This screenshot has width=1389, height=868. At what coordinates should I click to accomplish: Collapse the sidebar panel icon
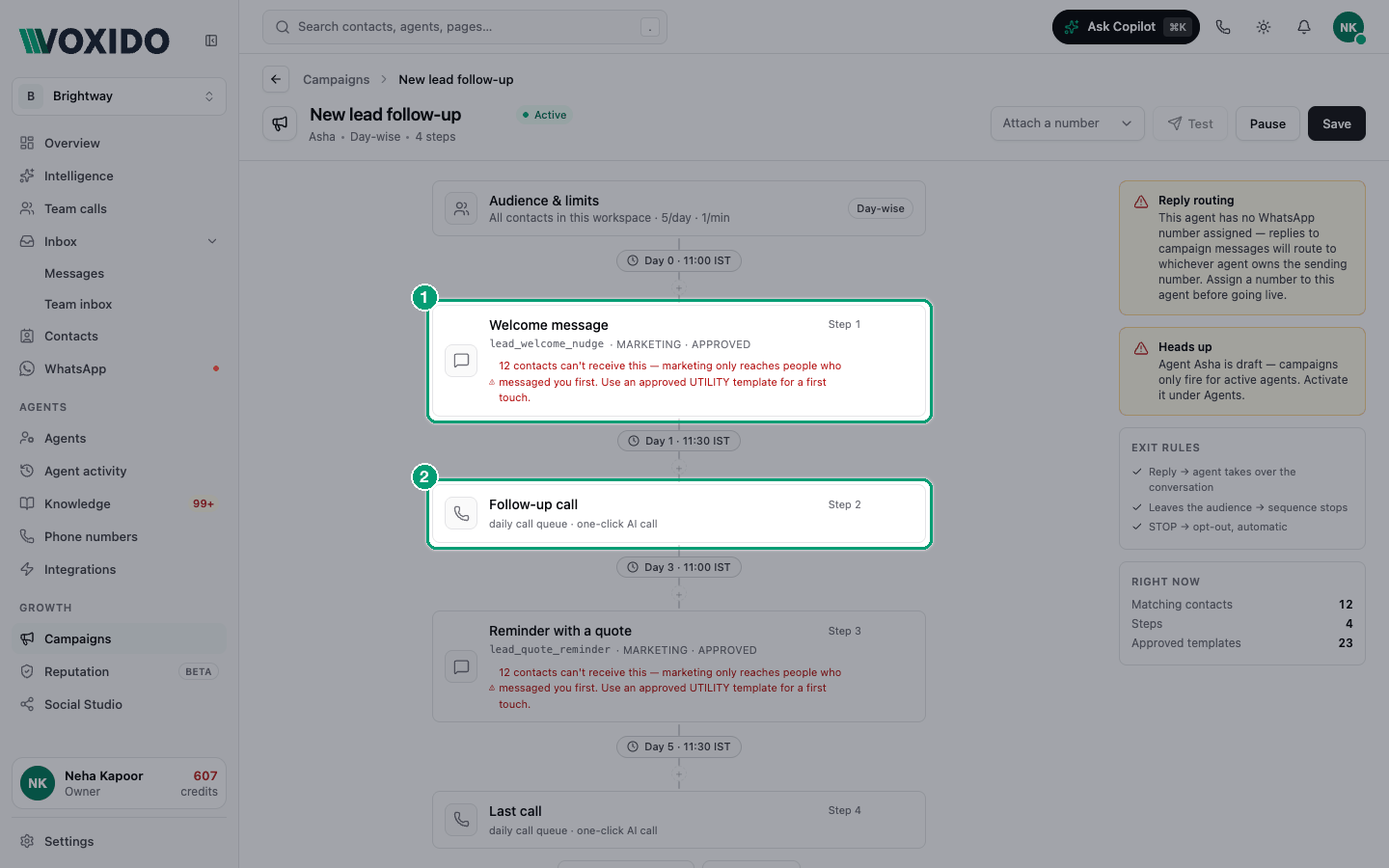(211, 41)
